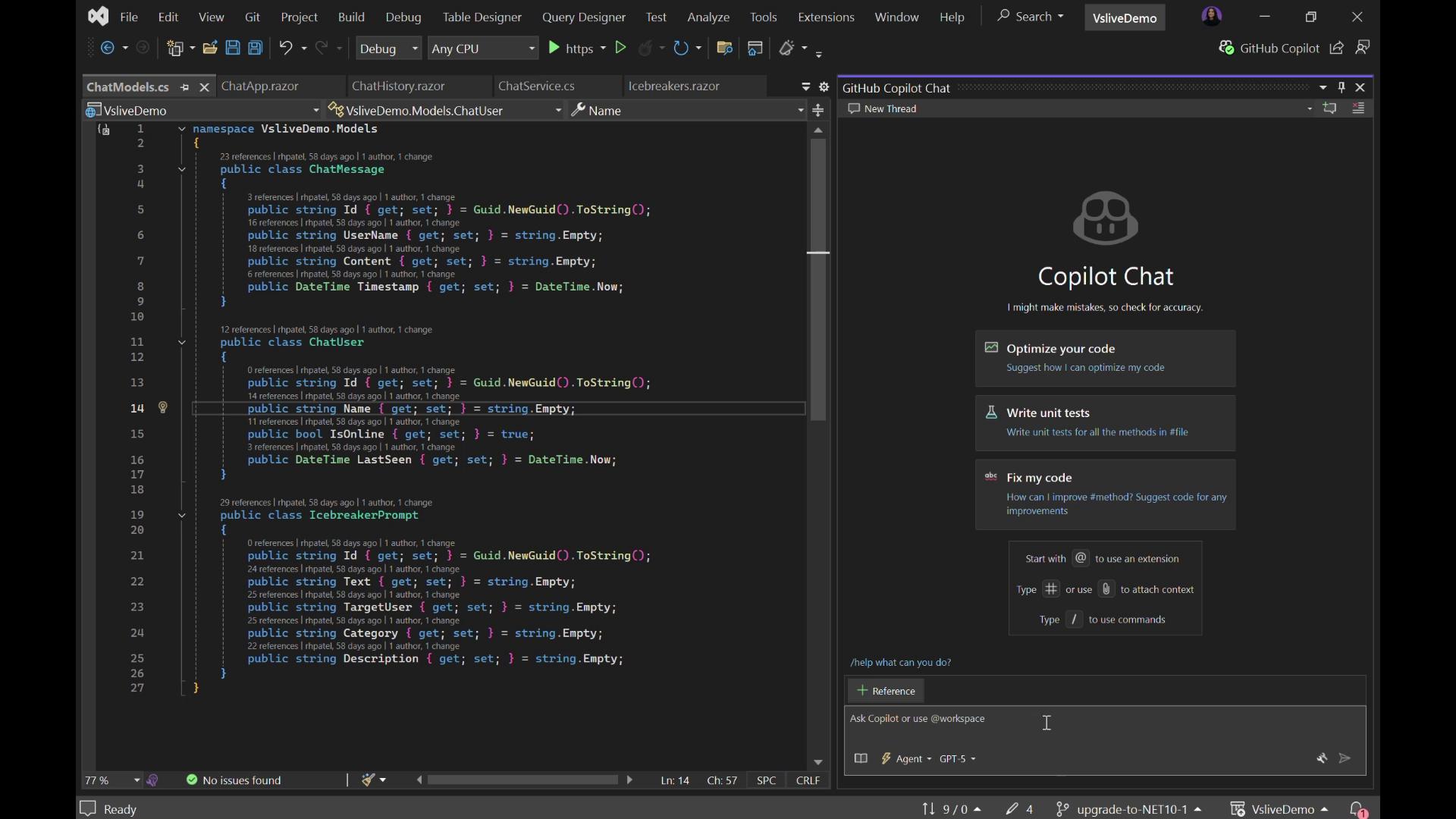The image size is (1456, 819).
Task: Open the Build menu
Action: [351, 17]
